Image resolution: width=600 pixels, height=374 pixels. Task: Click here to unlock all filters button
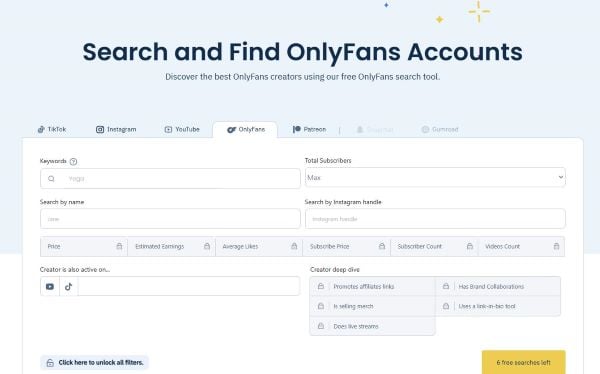point(94,363)
